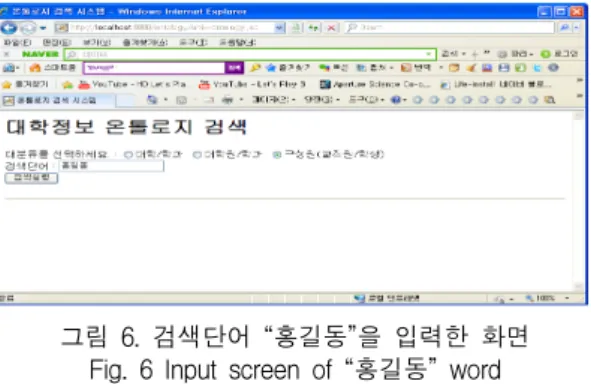Click the localhost address bar
Image resolution: width=591 pixels, height=384 pixels.
tap(166, 28)
